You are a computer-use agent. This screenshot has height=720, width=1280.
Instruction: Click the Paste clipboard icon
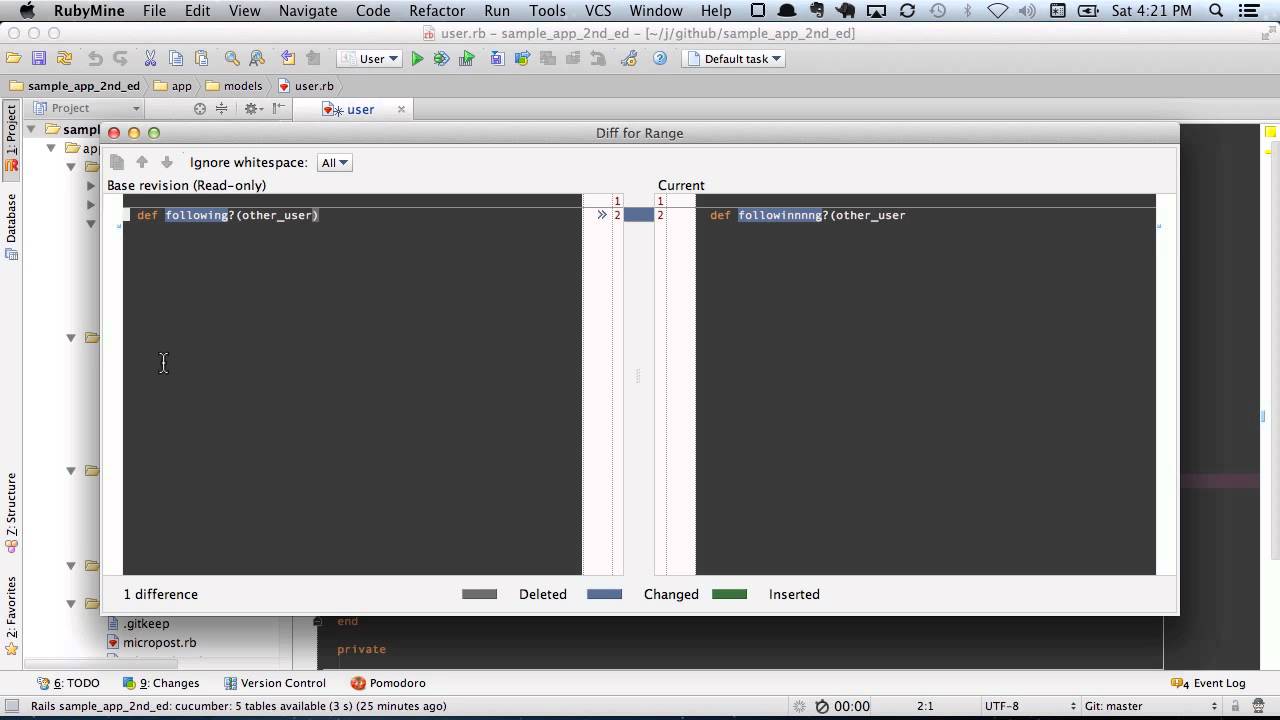(x=202, y=59)
